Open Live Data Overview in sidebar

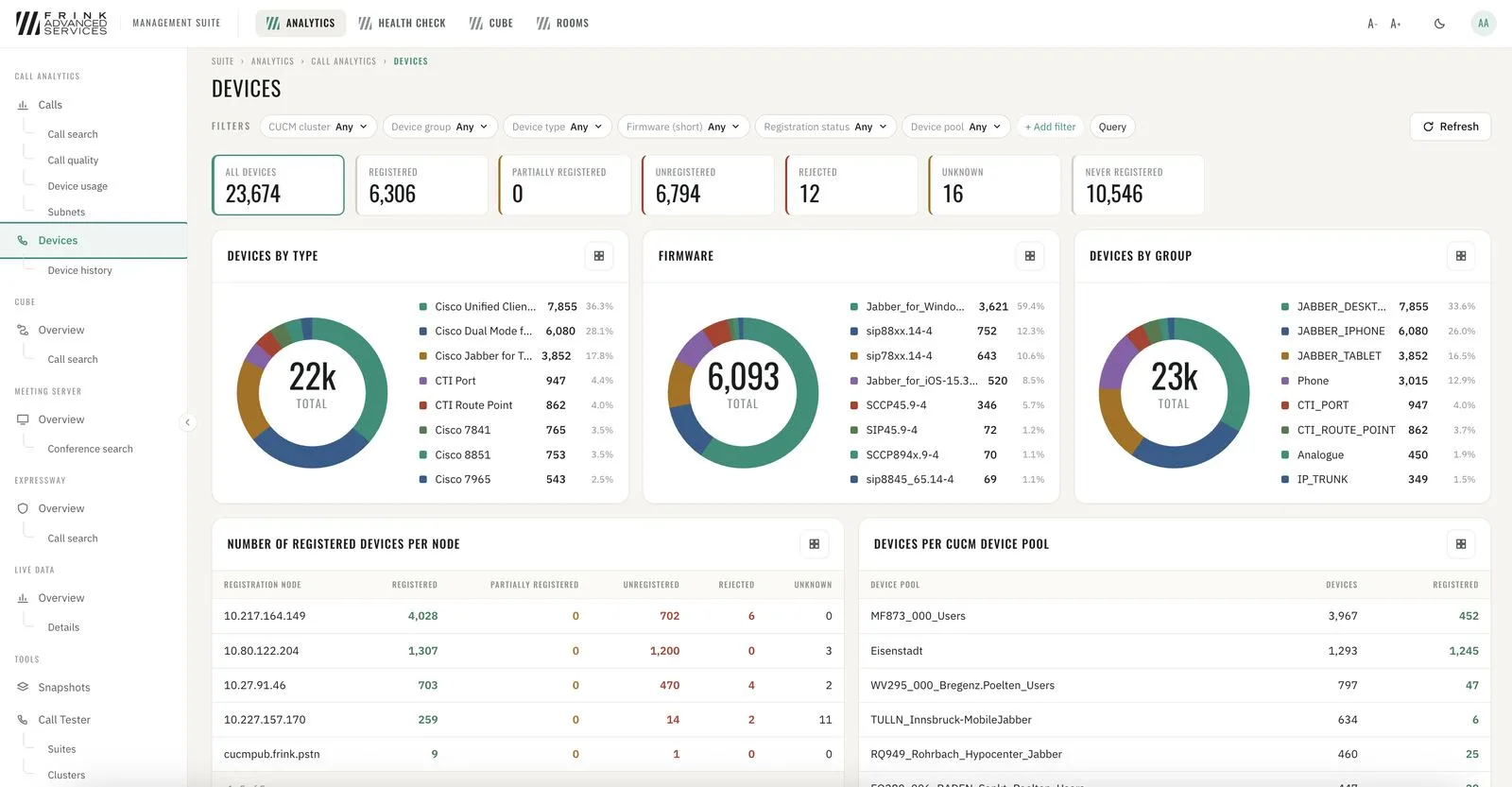[x=61, y=598]
